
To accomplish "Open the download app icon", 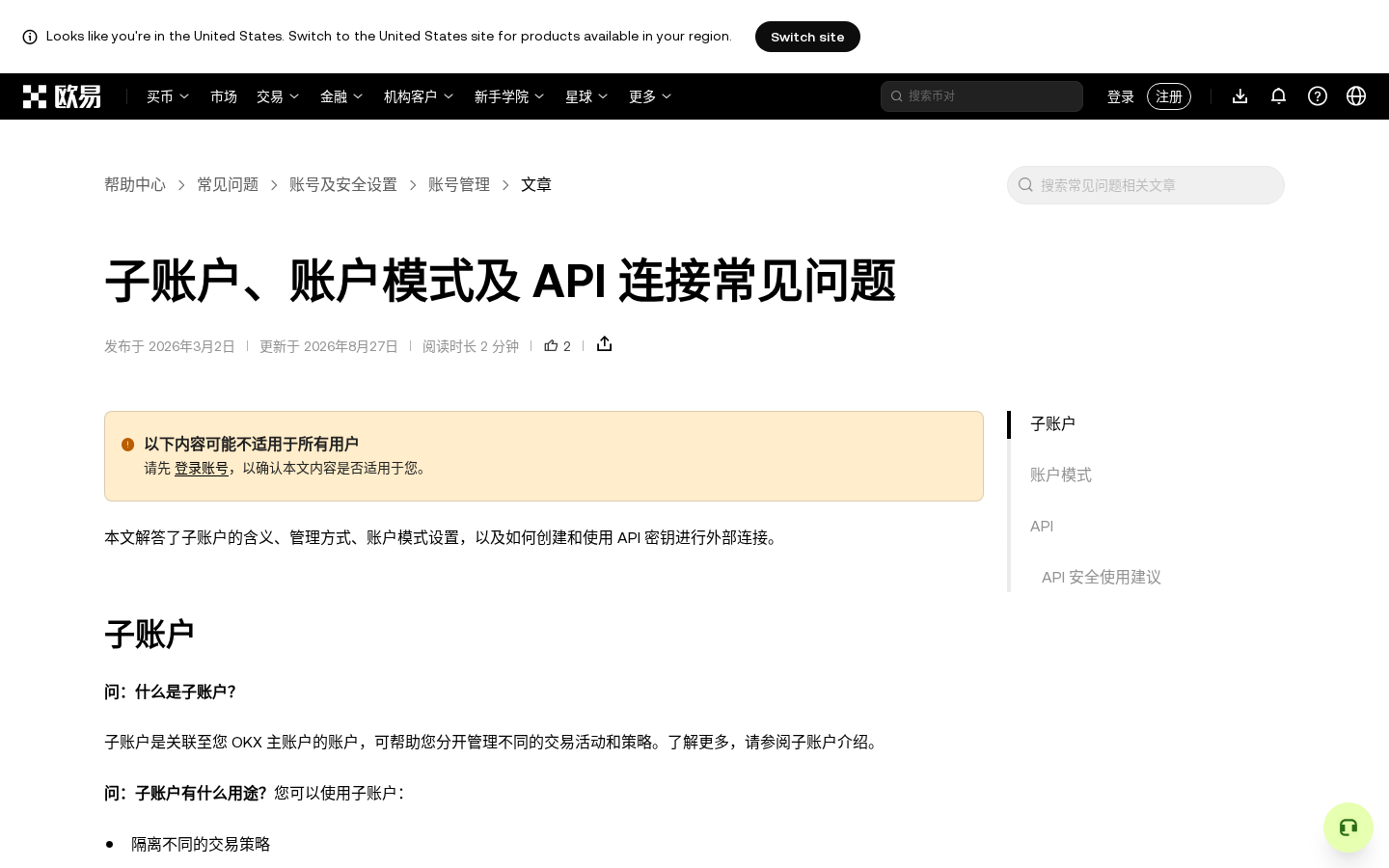I will (1240, 95).
